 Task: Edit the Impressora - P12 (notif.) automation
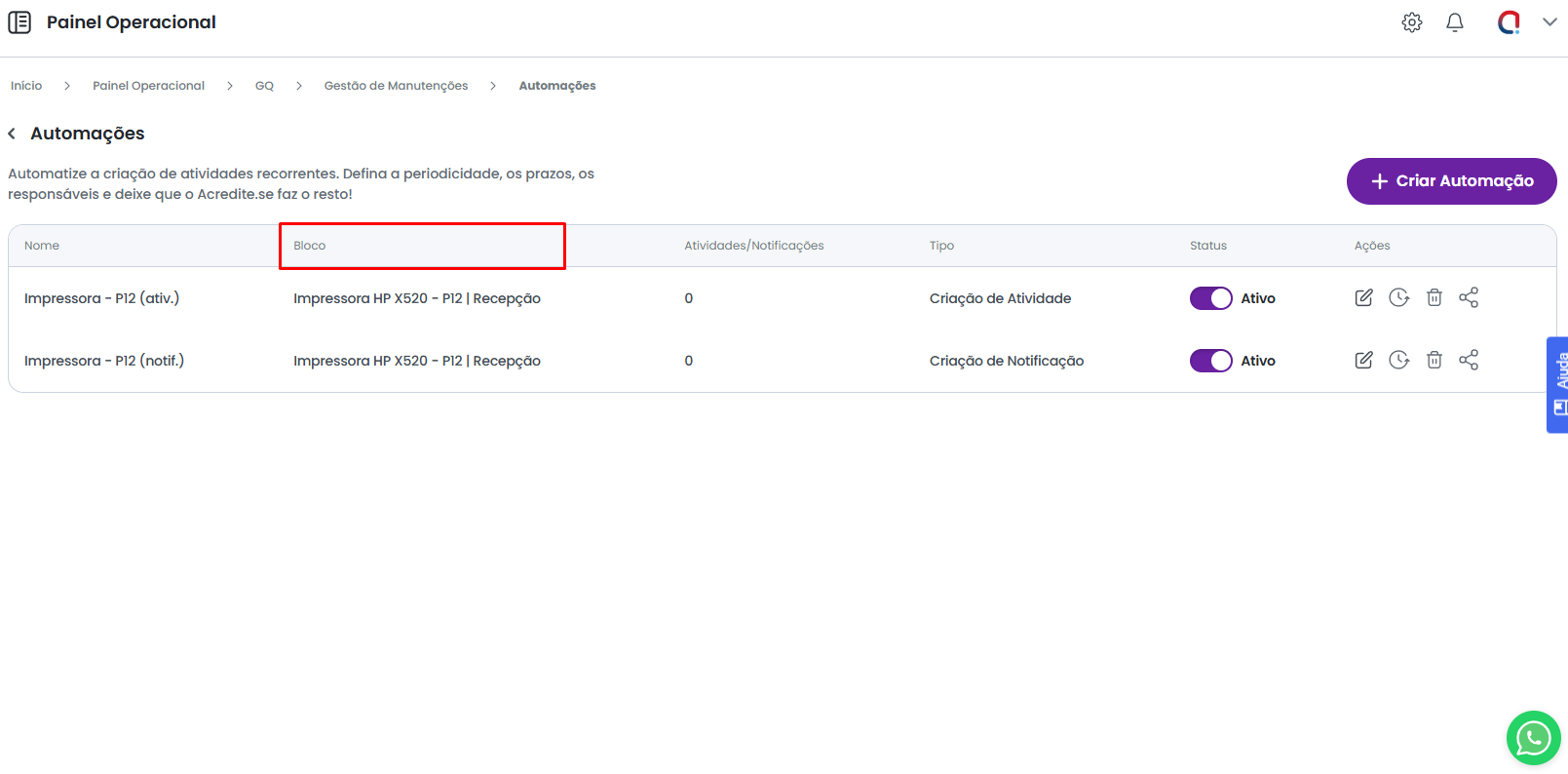(1363, 361)
